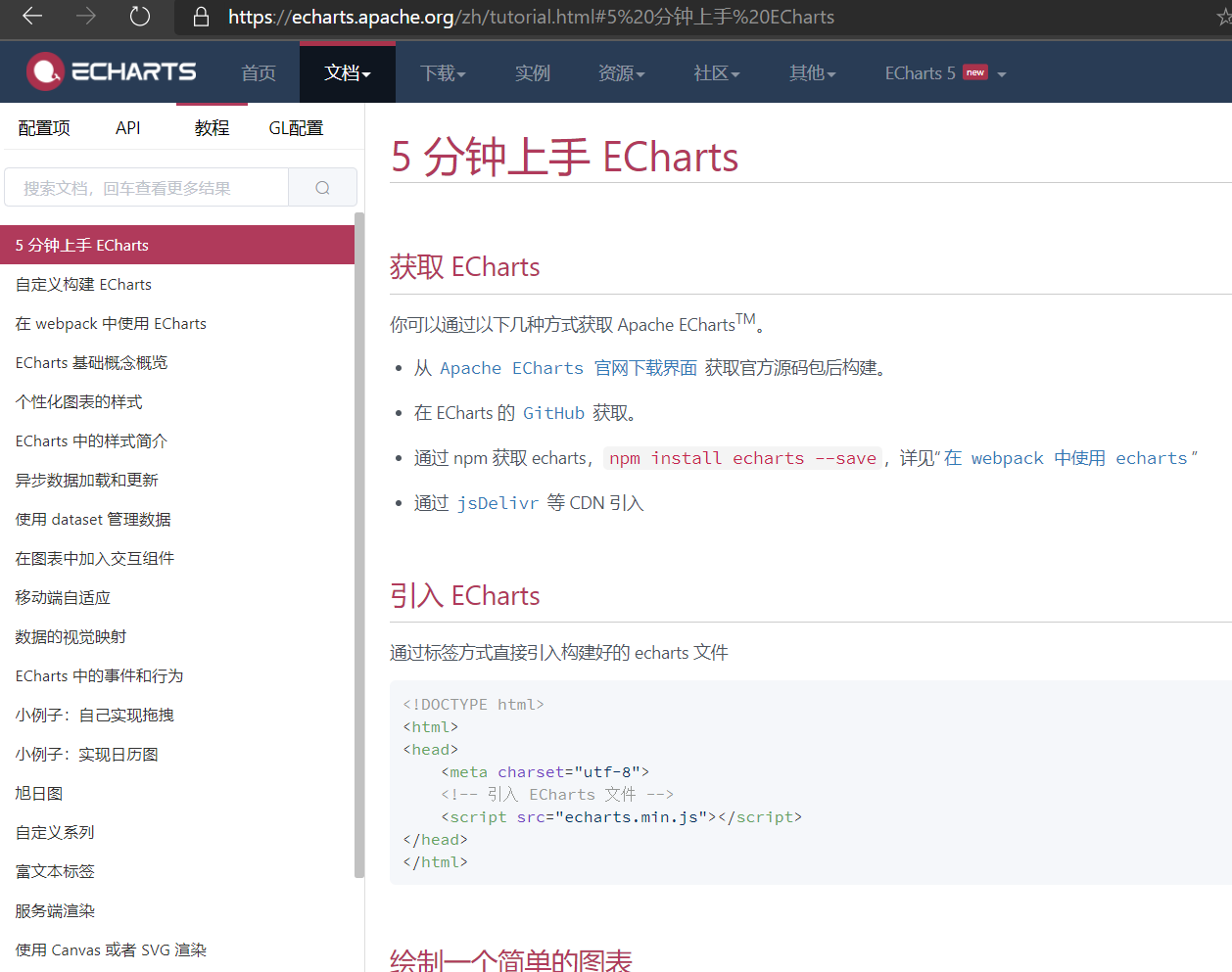Open '服务端渲染' sidebar item
The width and height of the screenshot is (1232, 972).
(177, 910)
